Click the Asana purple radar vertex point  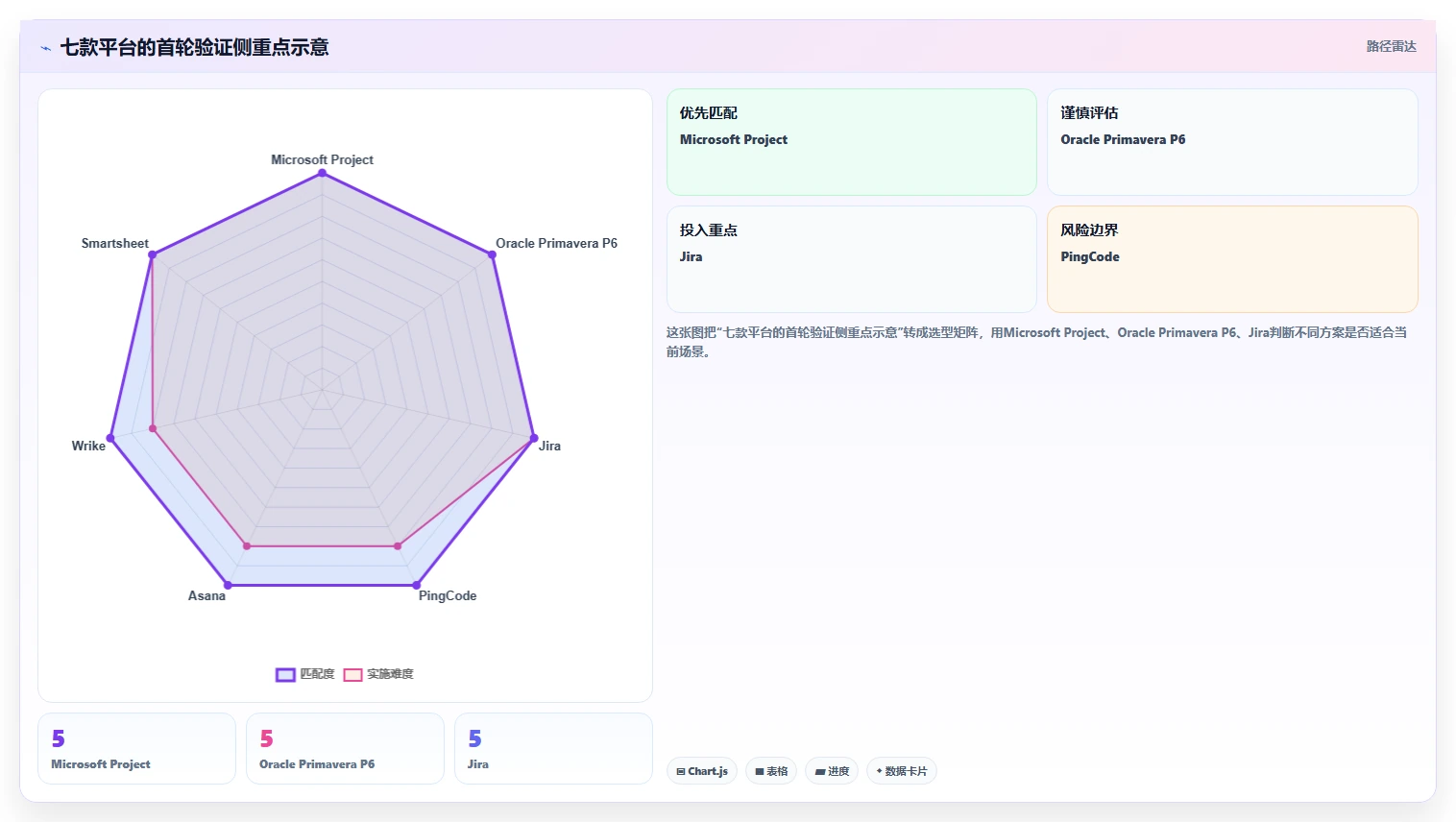pyautogui.click(x=228, y=585)
